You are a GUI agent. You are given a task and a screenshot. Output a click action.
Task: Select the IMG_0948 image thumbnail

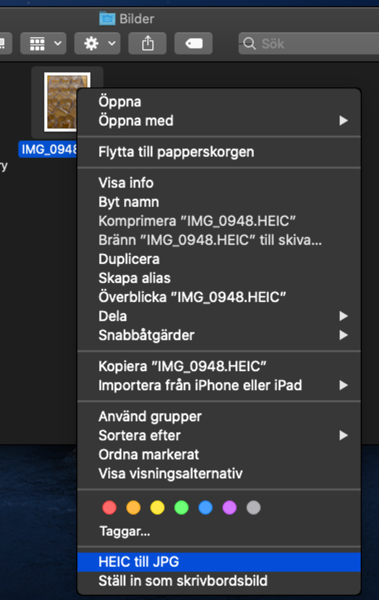pos(61,102)
